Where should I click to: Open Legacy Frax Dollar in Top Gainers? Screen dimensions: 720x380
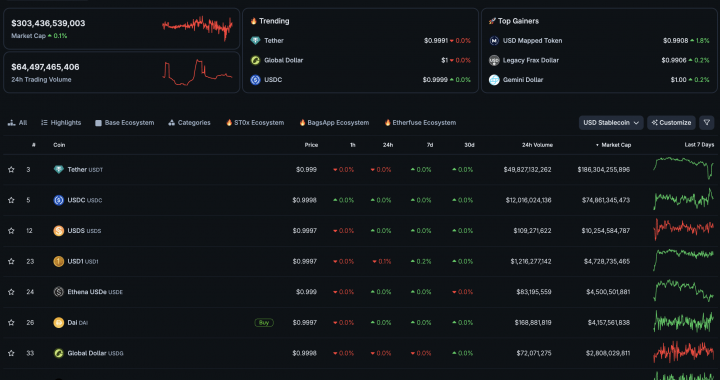point(531,60)
